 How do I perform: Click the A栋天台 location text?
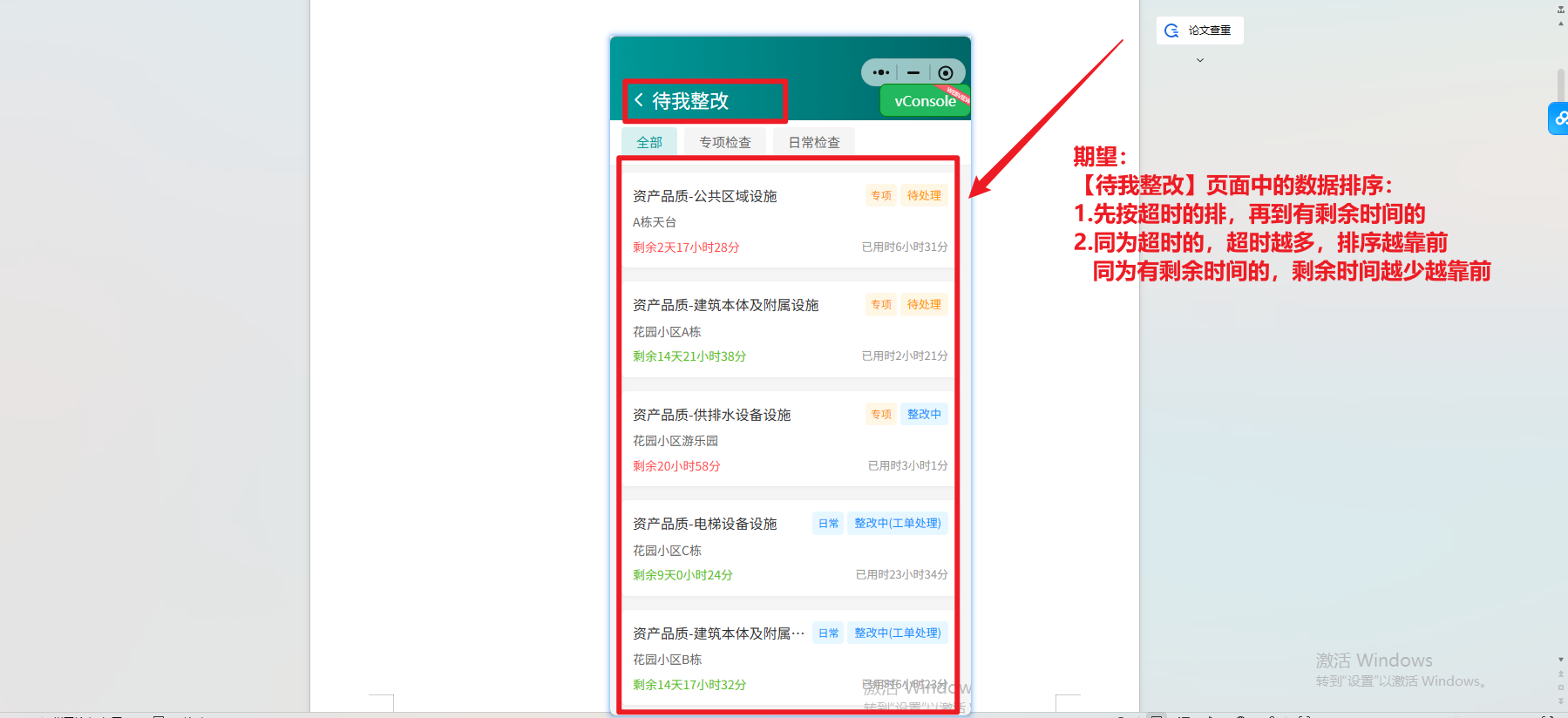[655, 222]
